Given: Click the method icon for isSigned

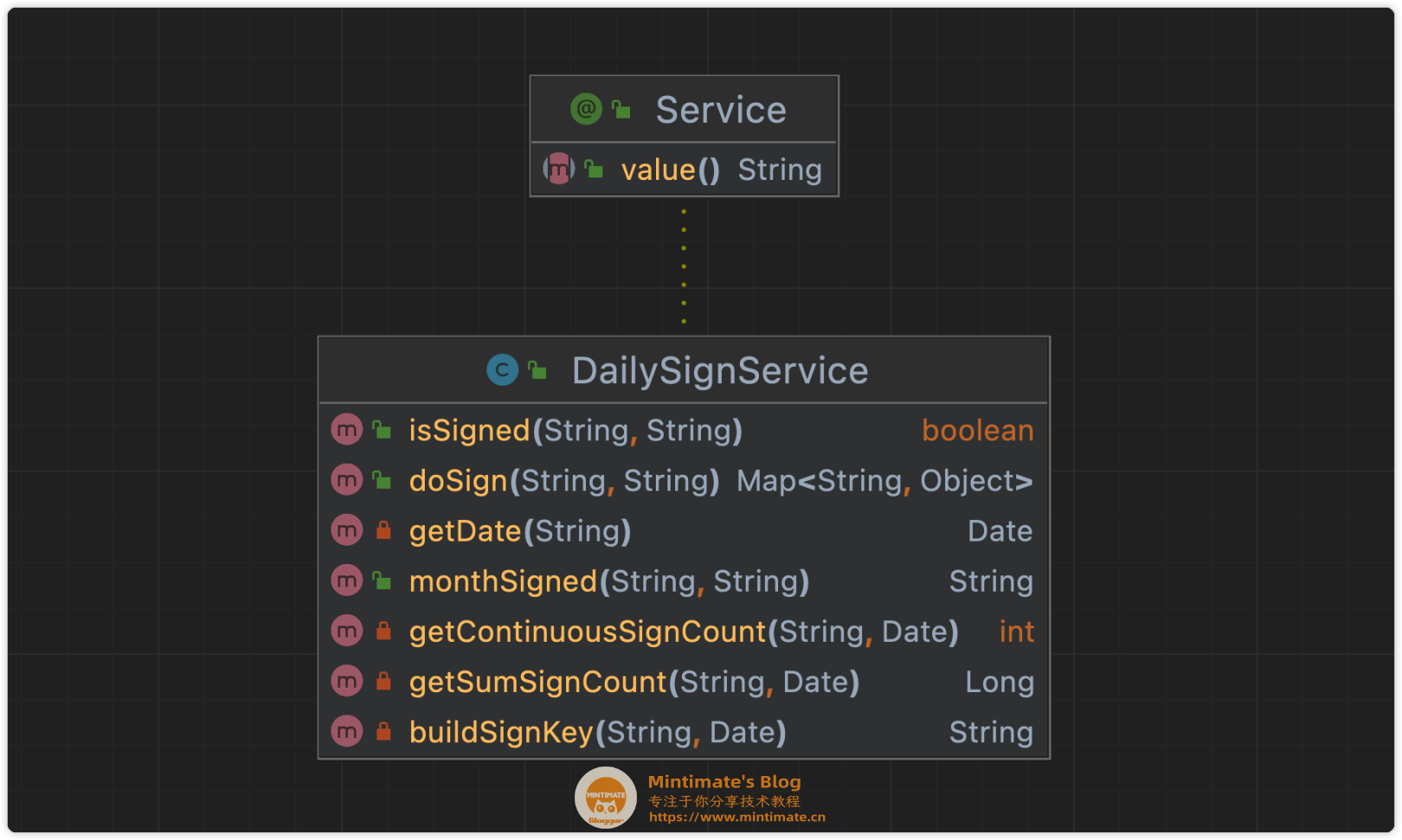Looking at the screenshot, I should pos(346,429).
